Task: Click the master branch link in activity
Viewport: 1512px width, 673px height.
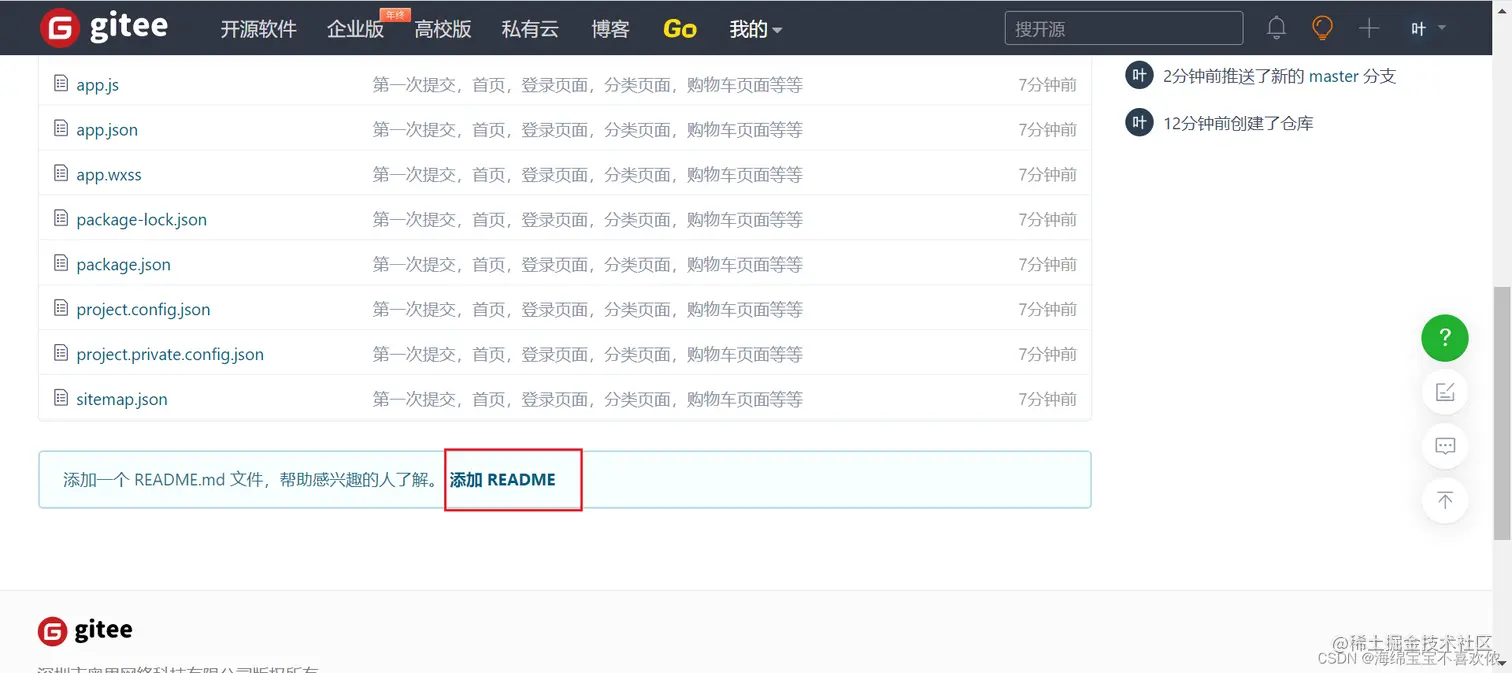Action: point(1334,76)
